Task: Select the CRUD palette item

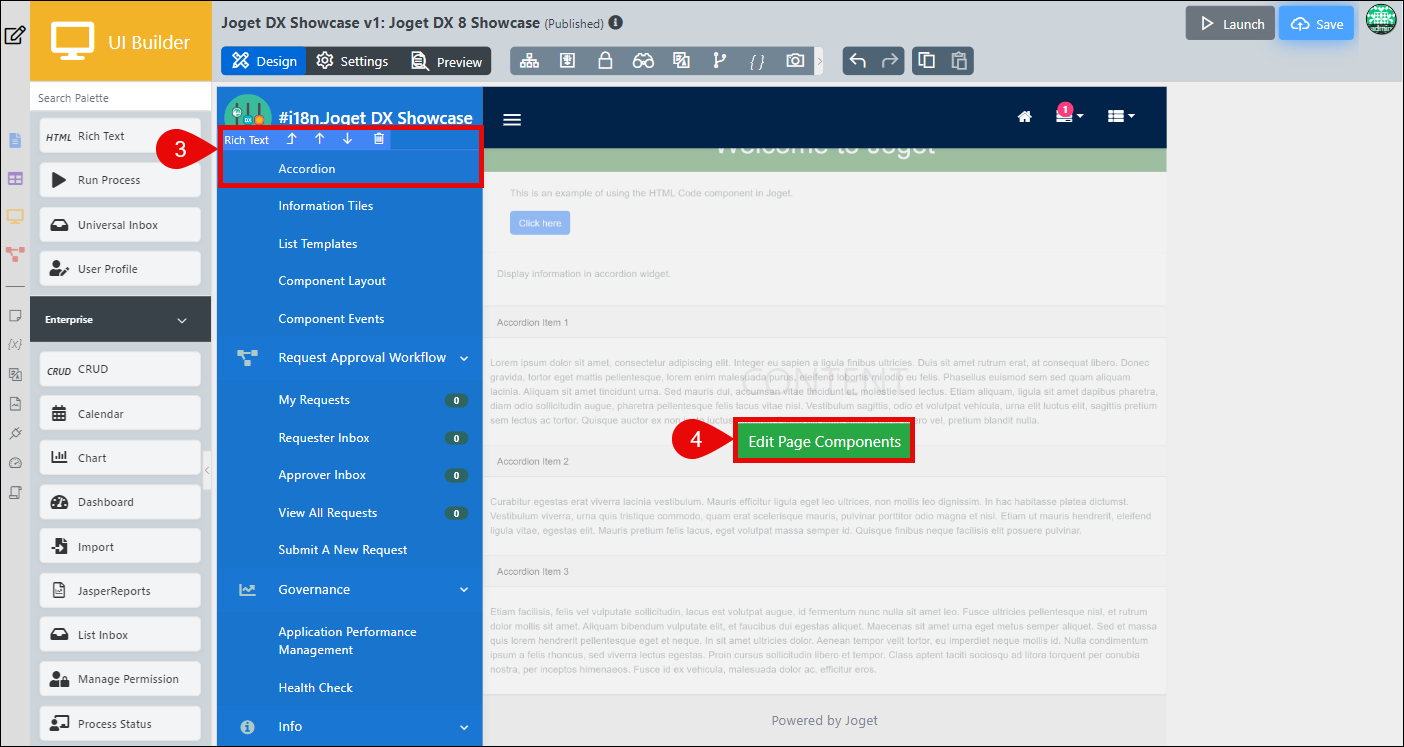Action: tap(120, 369)
